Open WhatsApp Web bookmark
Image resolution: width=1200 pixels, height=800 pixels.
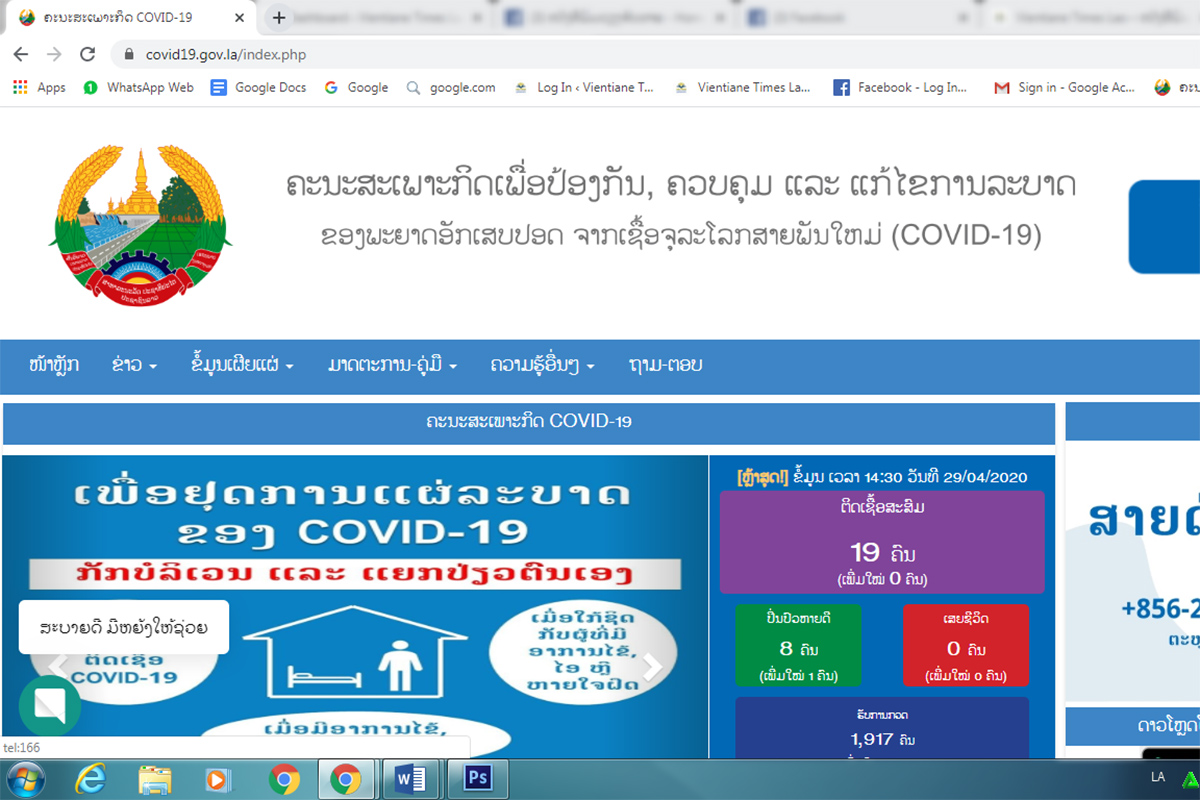(x=139, y=88)
